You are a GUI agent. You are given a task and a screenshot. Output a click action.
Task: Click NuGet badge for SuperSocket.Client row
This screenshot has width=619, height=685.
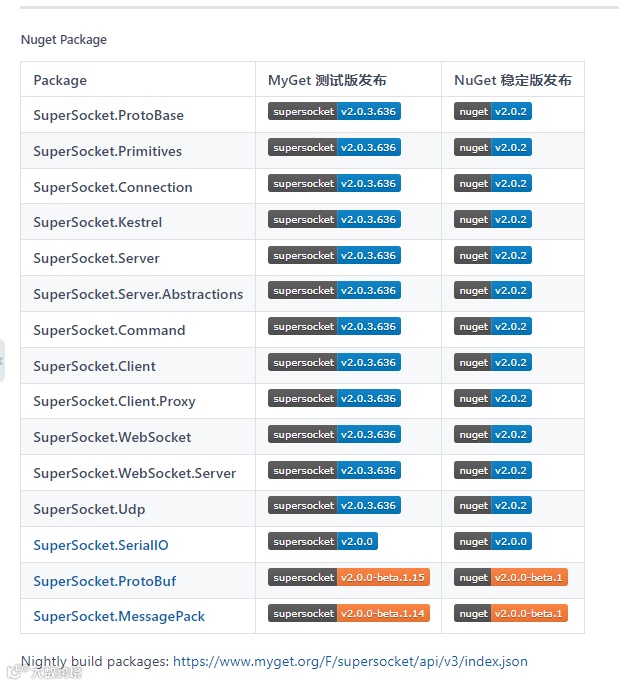pos(492,363)
